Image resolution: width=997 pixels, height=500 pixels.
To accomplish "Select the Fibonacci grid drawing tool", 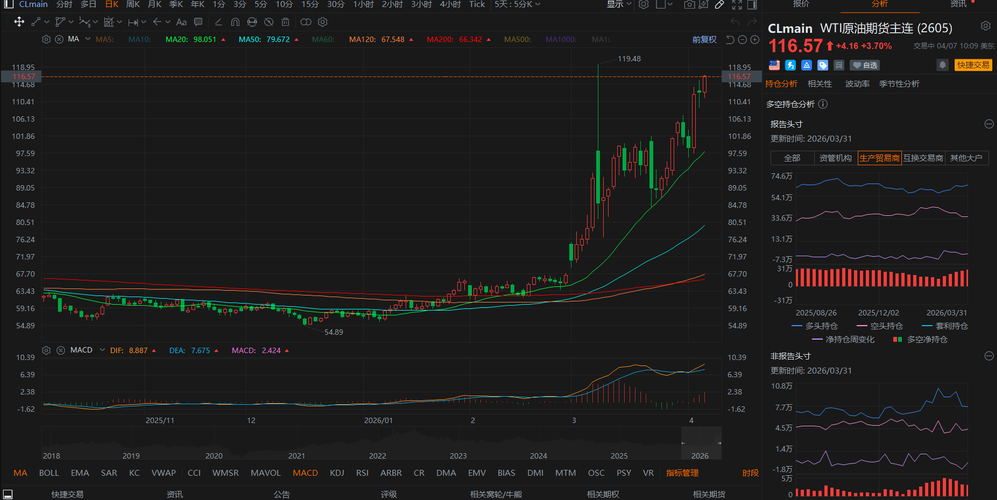I will pyautogui.click(x=109, y=22).
